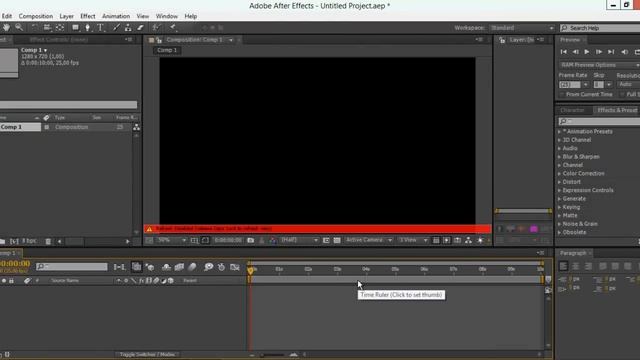This screenshot has height=360, width=640.
Task: Open project flowchart view icon
Action: tap(136, 127)
